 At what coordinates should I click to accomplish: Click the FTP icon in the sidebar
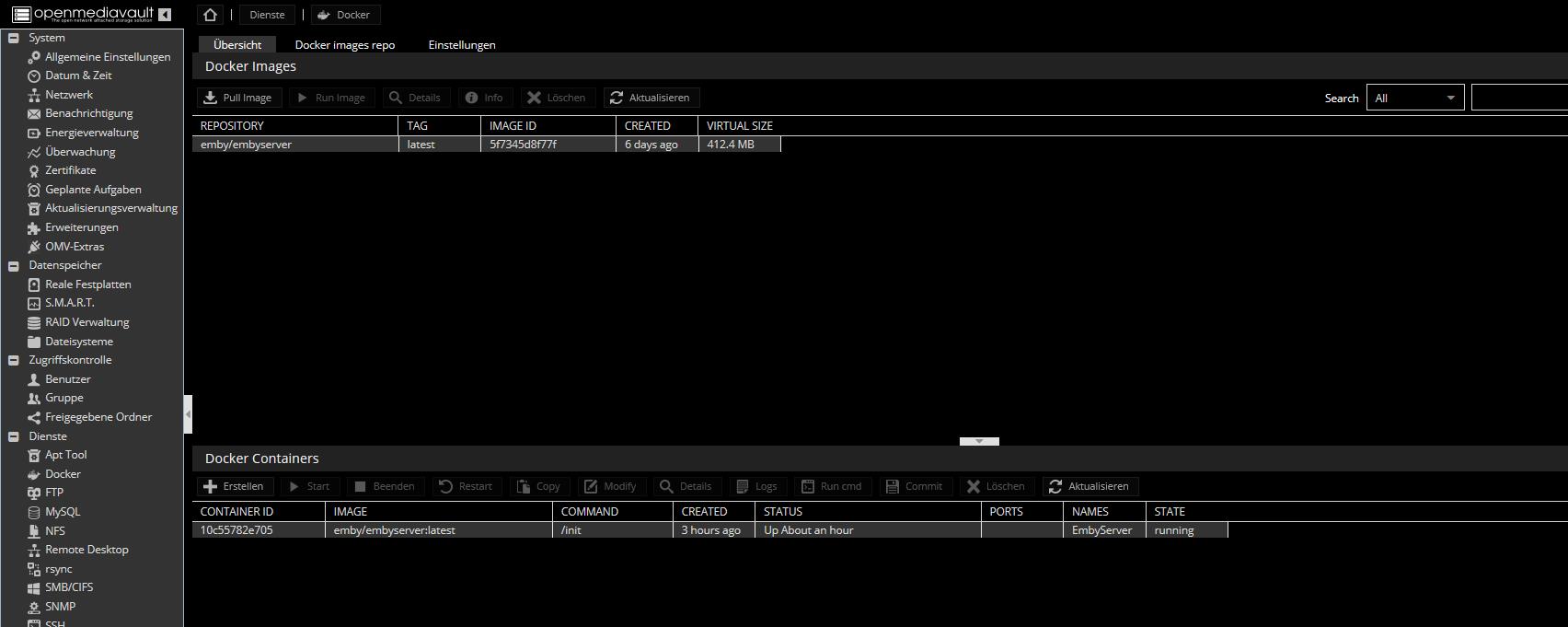click(x=34, y=493)
